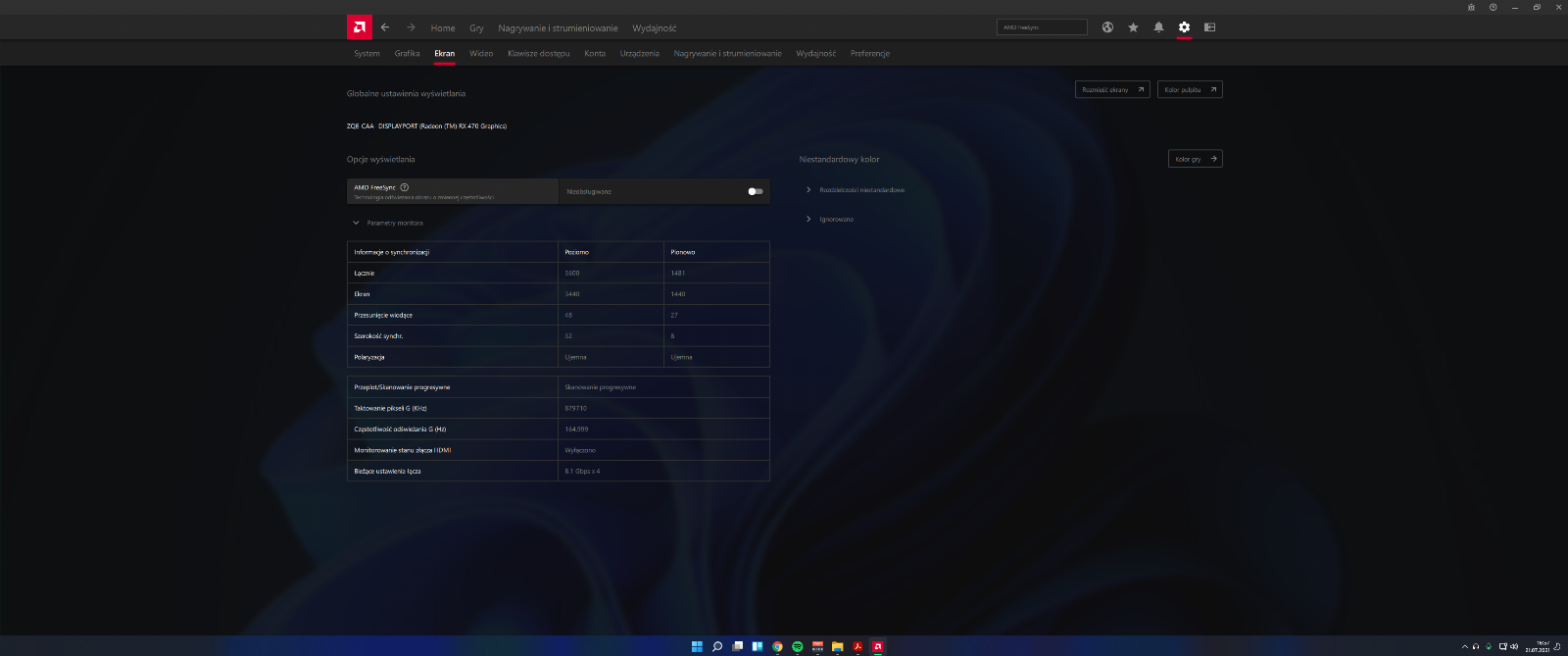Open the Klawisze dostępu tab
This screenshot has height=656, width=1568.
point(538,54)
